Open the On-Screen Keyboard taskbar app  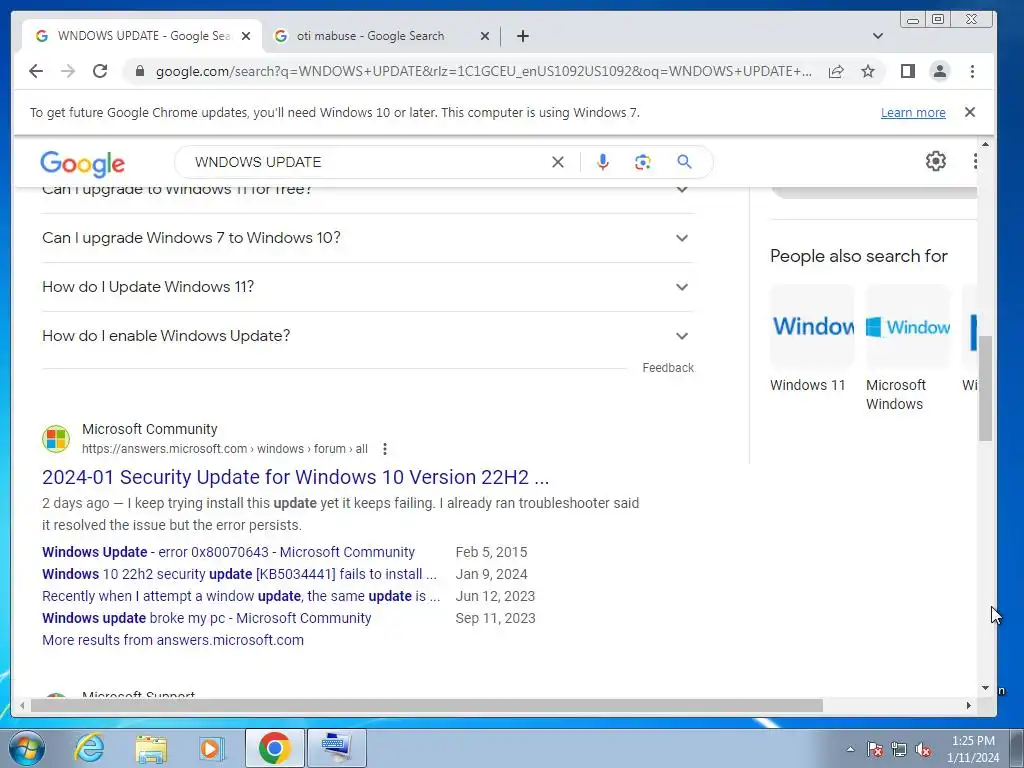336,748
